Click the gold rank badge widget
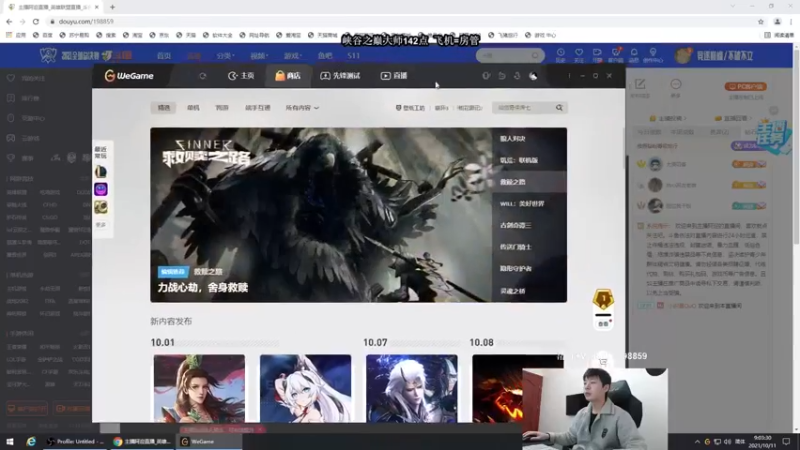This screenshot has width=800, height=450. 603,299
